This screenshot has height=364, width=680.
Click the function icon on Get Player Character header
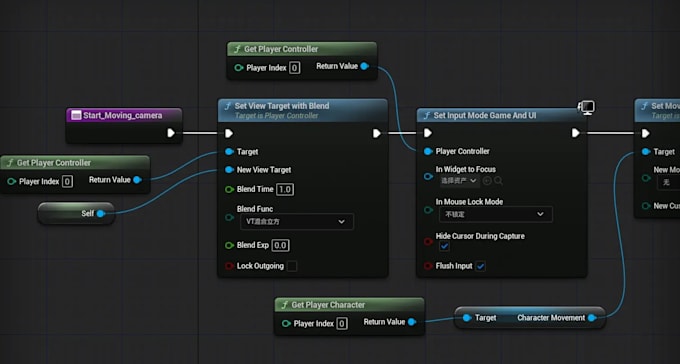click(284, 305)
